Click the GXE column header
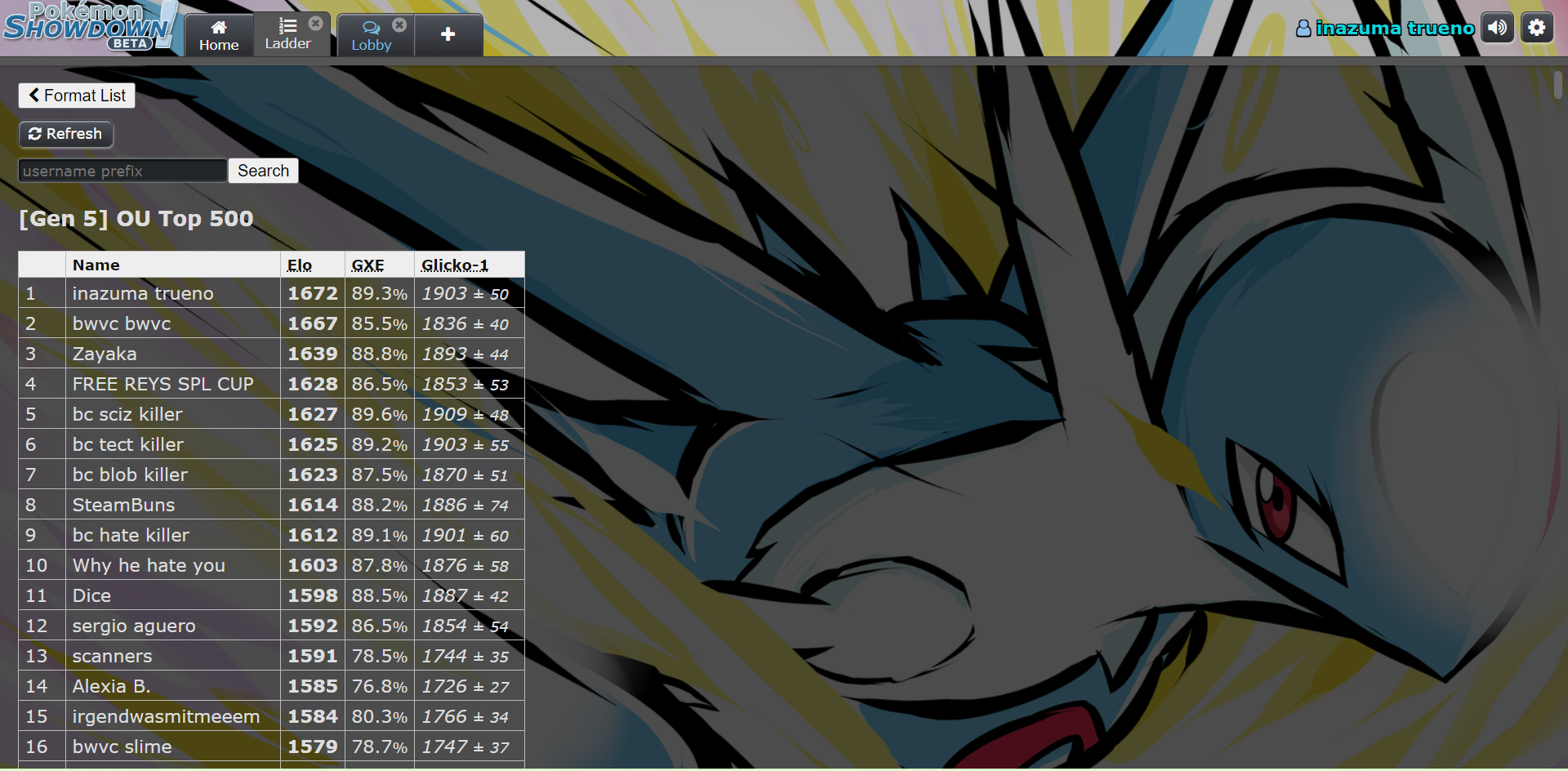 coord(367,265)
